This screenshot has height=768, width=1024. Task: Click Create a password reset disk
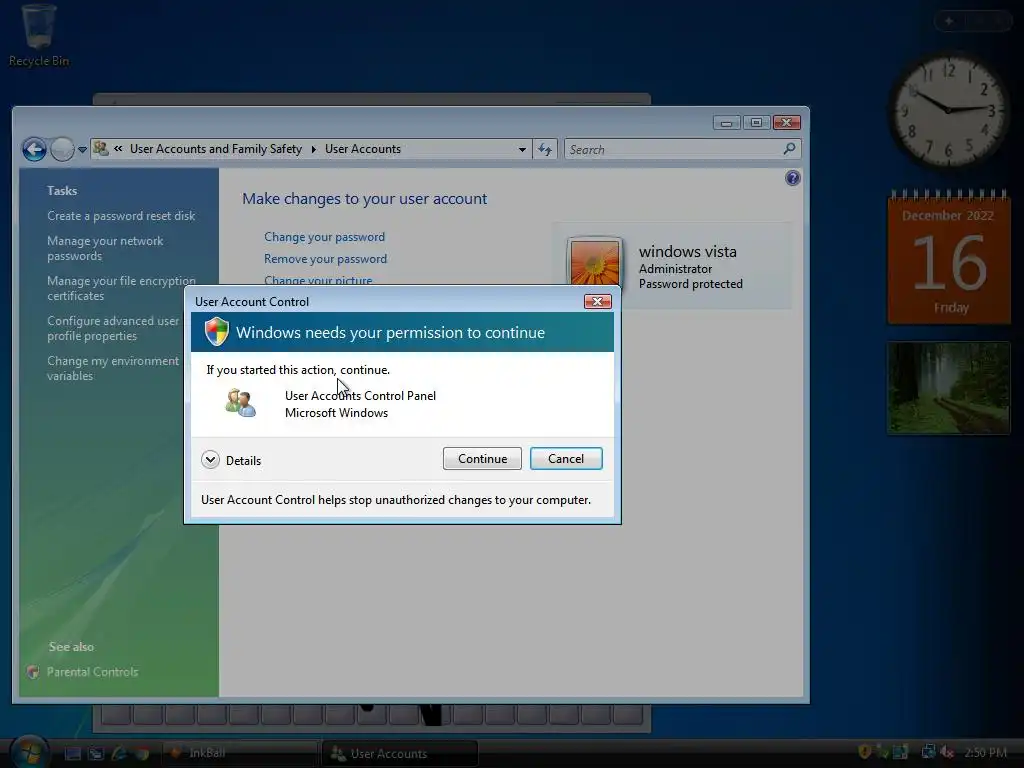click(121, 216)
